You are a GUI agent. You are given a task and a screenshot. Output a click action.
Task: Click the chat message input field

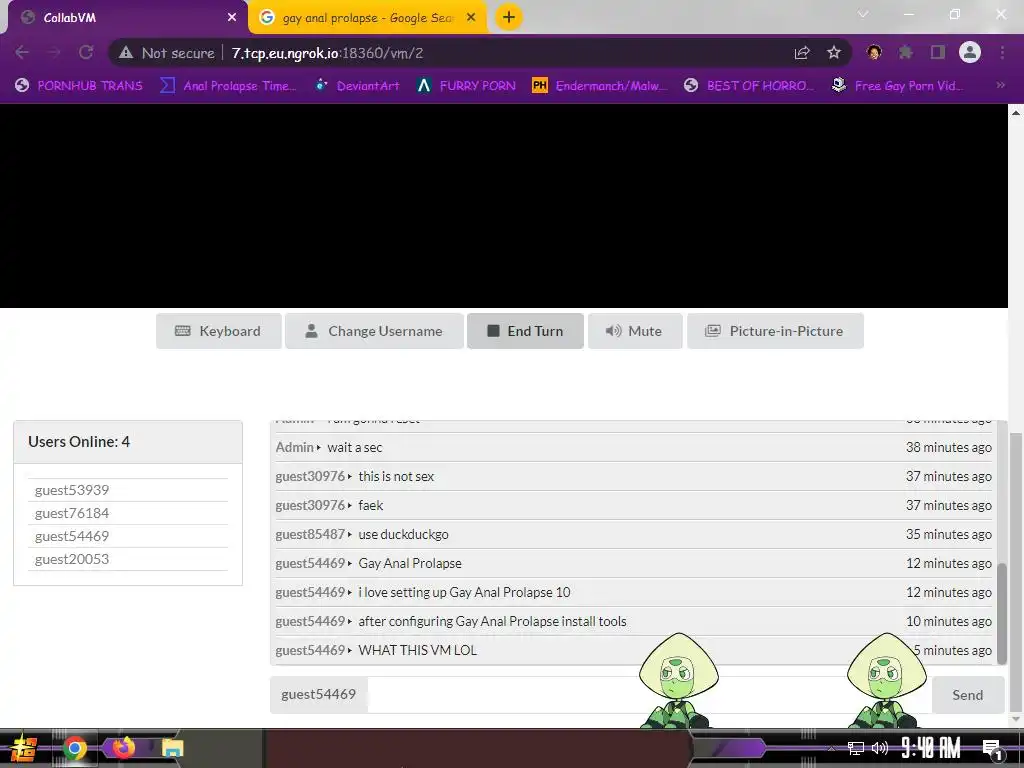point(649,694)
